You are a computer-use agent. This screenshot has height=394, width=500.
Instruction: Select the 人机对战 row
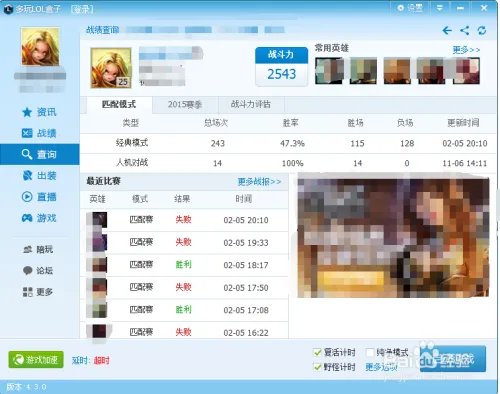288,163
